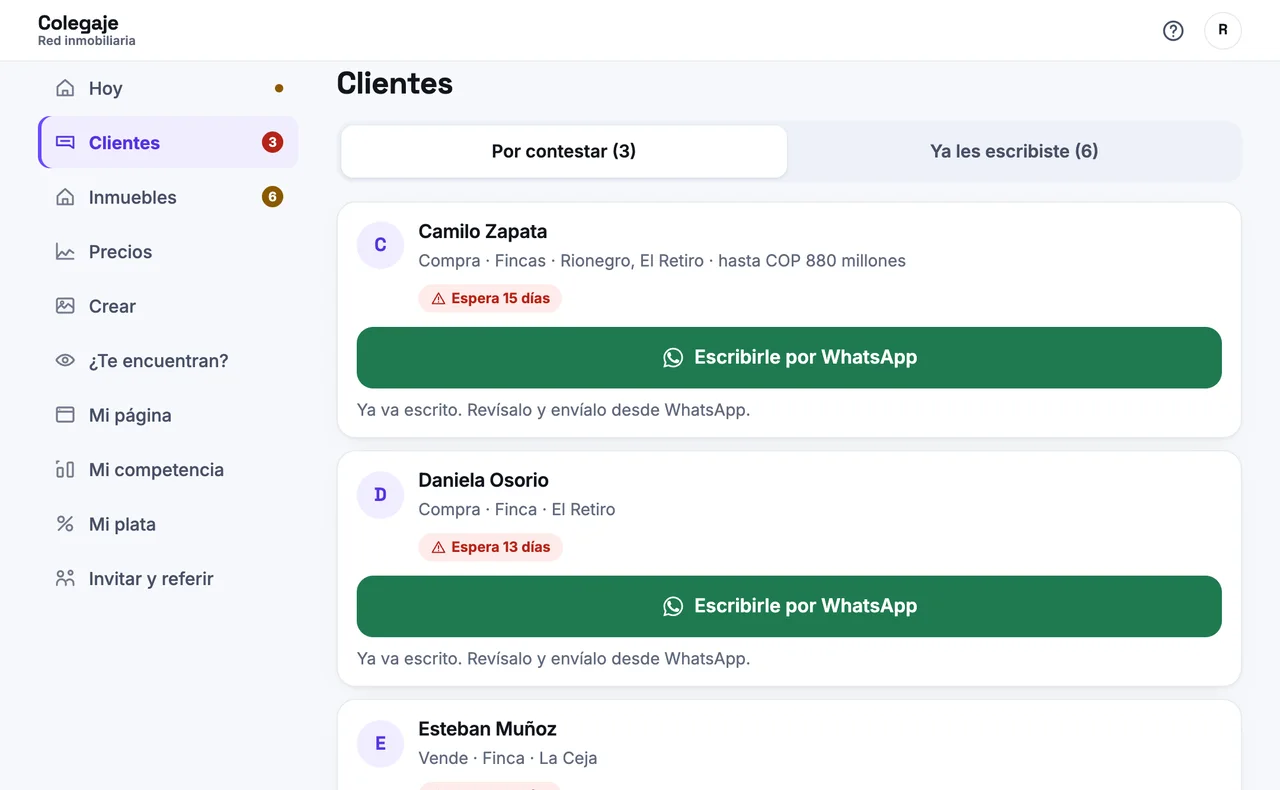Click warning icon in Espera 13 días tag
1280x790 pixels.
point(438,548)
